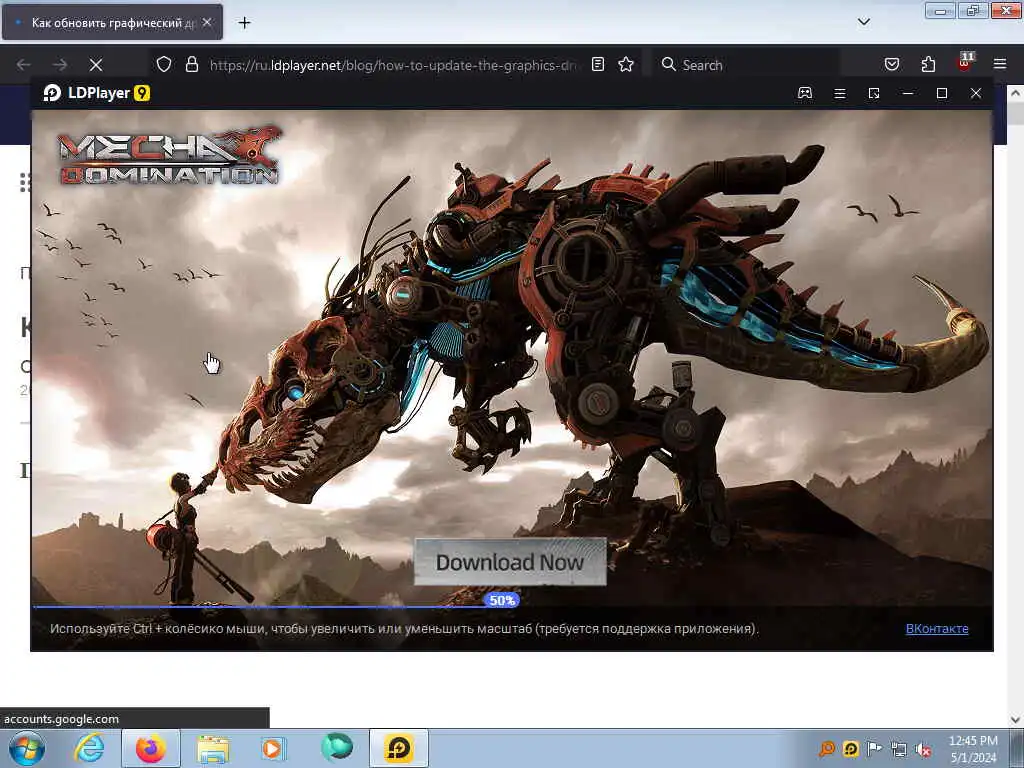Click the 50% loading progress indicator

point(502,600)
